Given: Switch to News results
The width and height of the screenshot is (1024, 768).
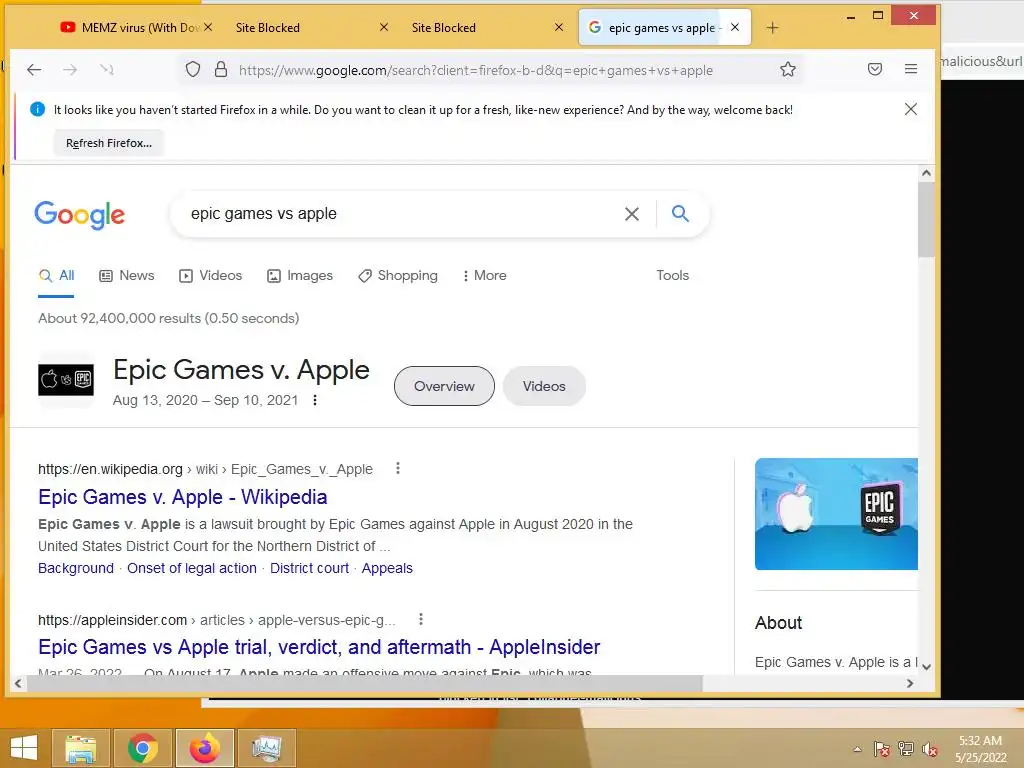Looking at the screenshot, I should pyautogui.click(x=127, y=276).
